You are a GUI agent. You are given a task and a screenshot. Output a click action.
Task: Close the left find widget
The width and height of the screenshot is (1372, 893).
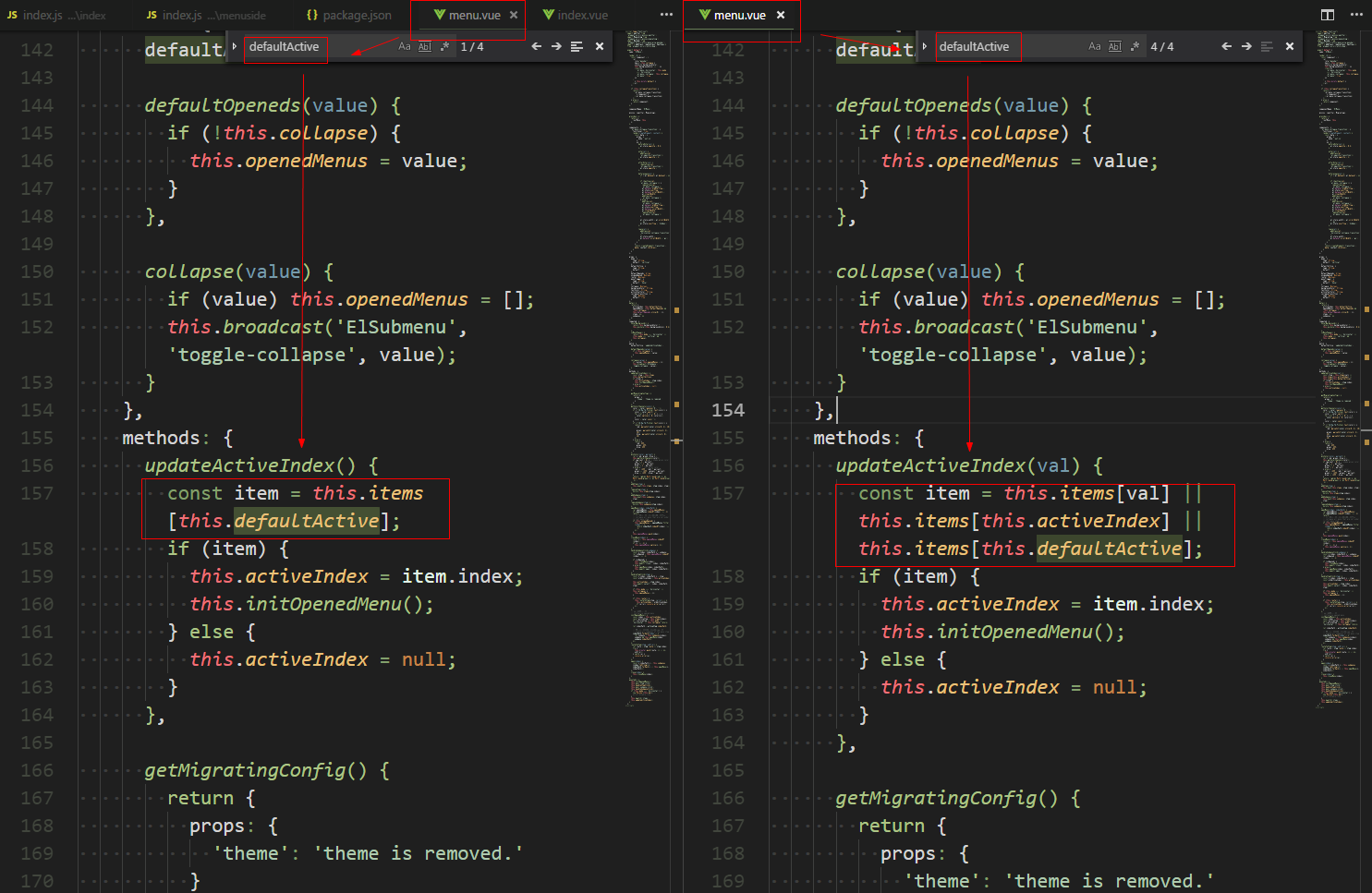(x=600, y=46)
